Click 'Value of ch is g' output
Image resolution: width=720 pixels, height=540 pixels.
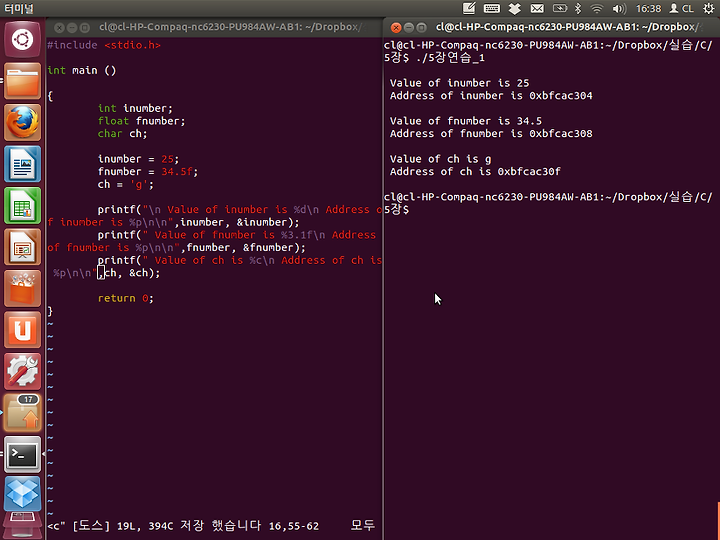tap(440, 159)
